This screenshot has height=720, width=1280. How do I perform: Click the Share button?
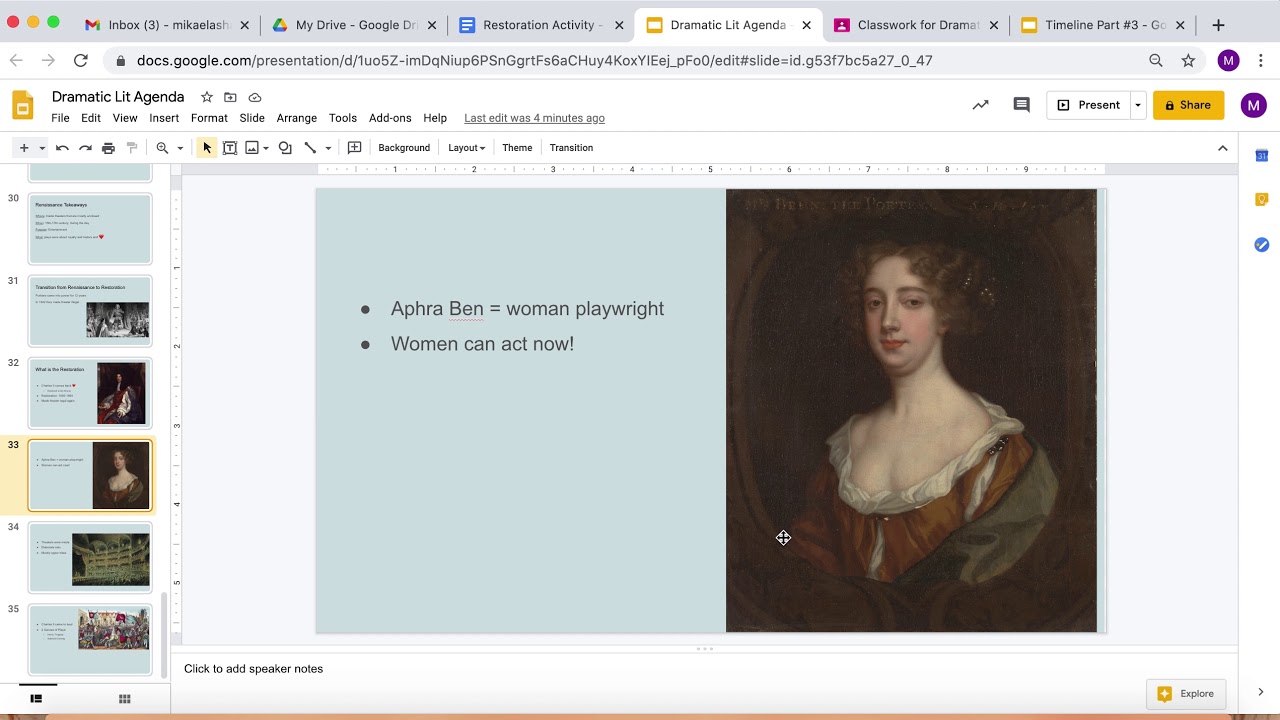click(1188, 105)
